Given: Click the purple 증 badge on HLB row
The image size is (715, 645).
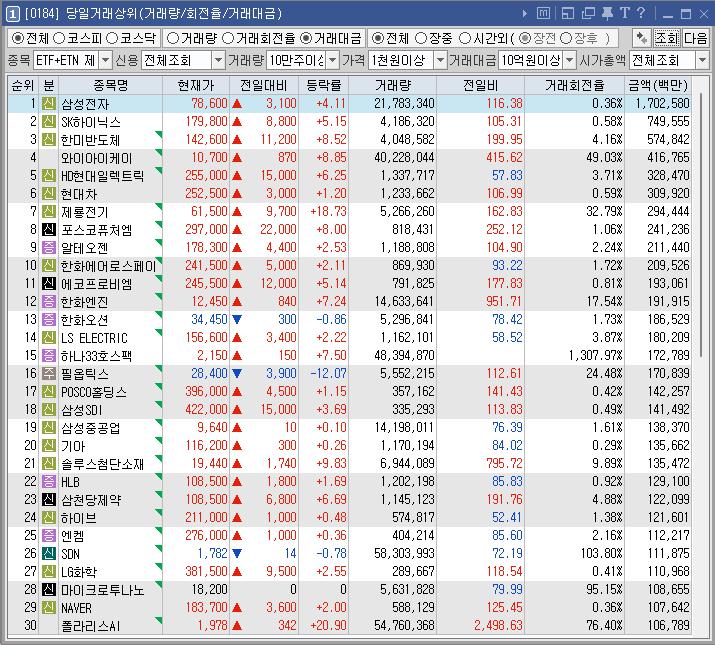Looking at the screenshot, I should click(x=49, y=481).
